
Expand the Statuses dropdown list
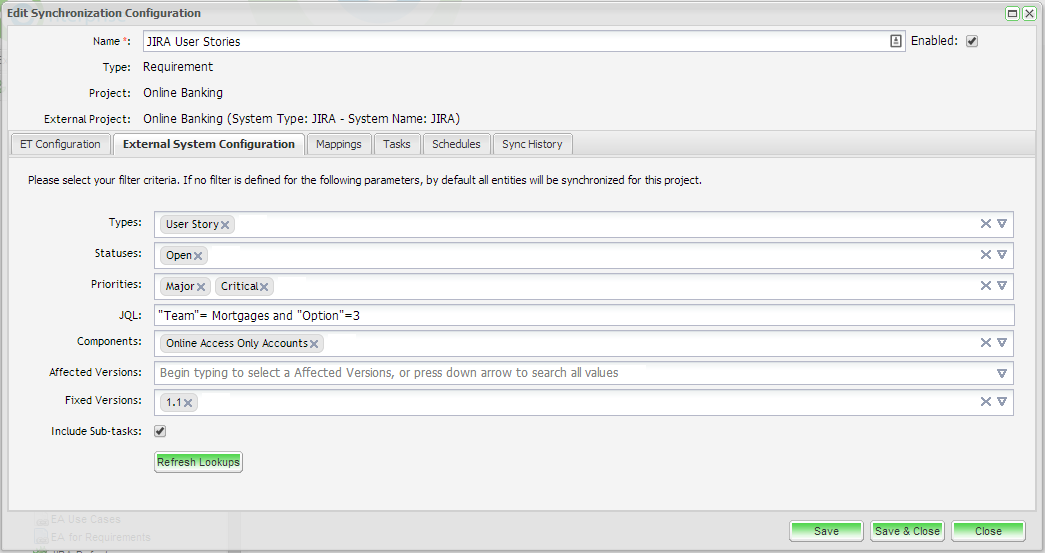point(1001,255)
